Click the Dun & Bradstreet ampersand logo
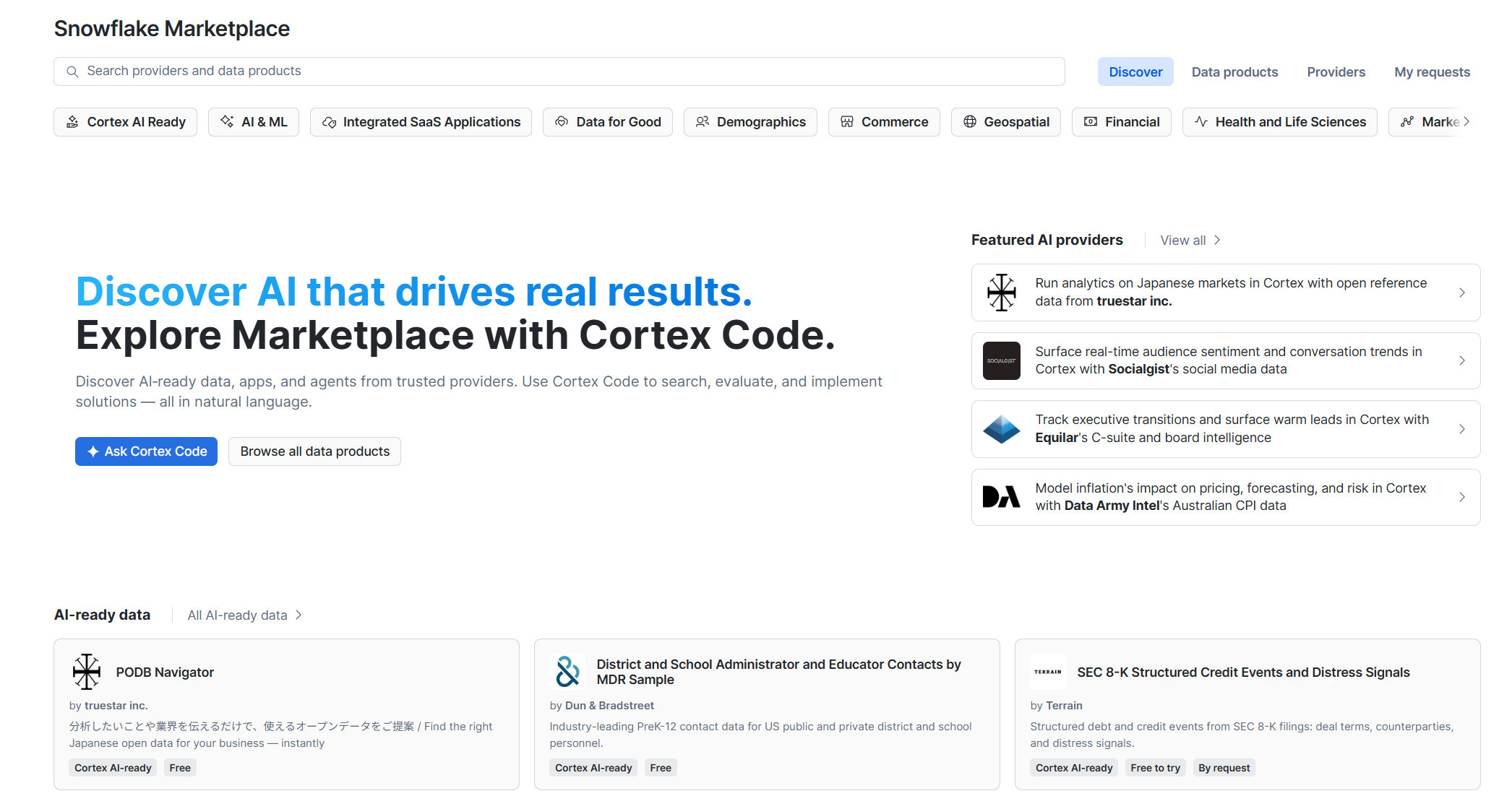1512x796 pixels. 568,672
